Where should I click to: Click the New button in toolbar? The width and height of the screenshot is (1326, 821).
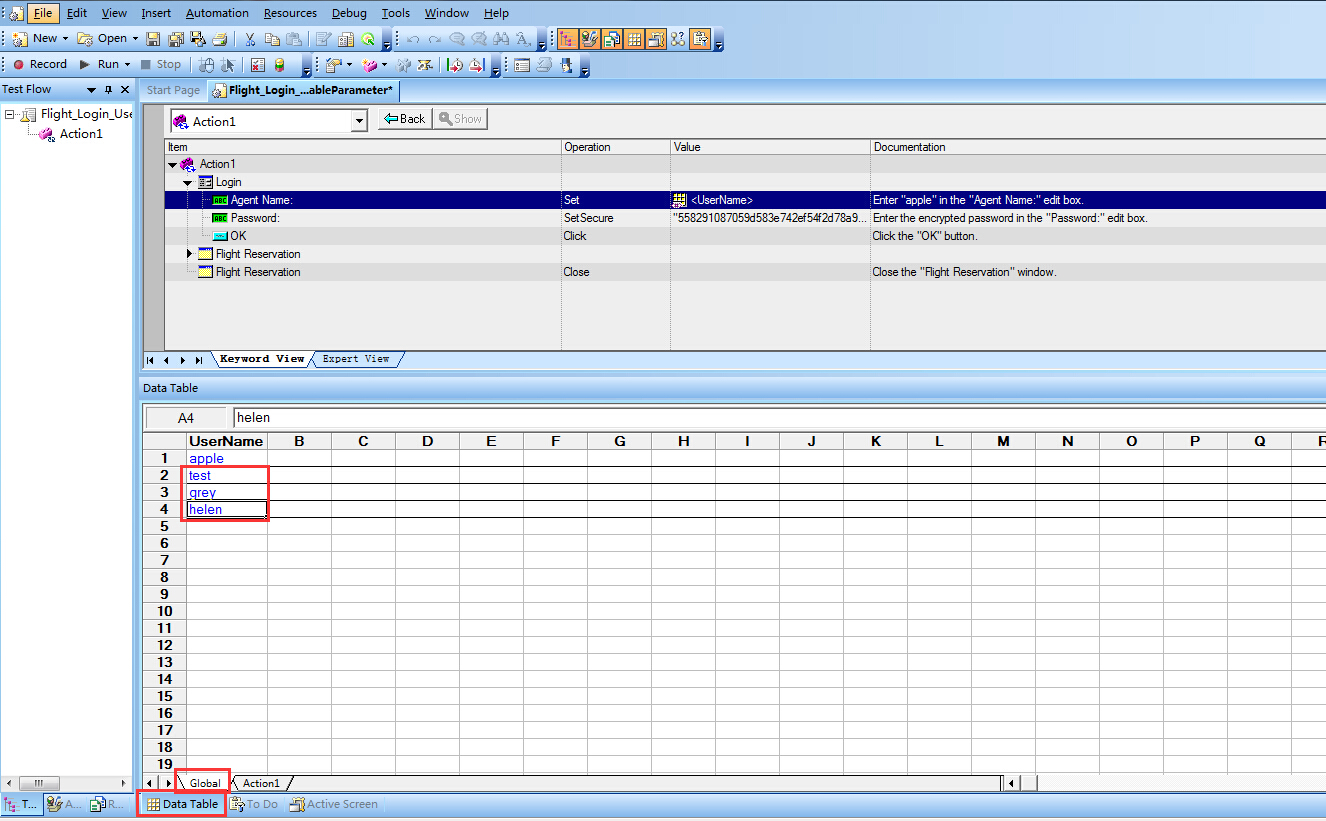coord(37,39)
